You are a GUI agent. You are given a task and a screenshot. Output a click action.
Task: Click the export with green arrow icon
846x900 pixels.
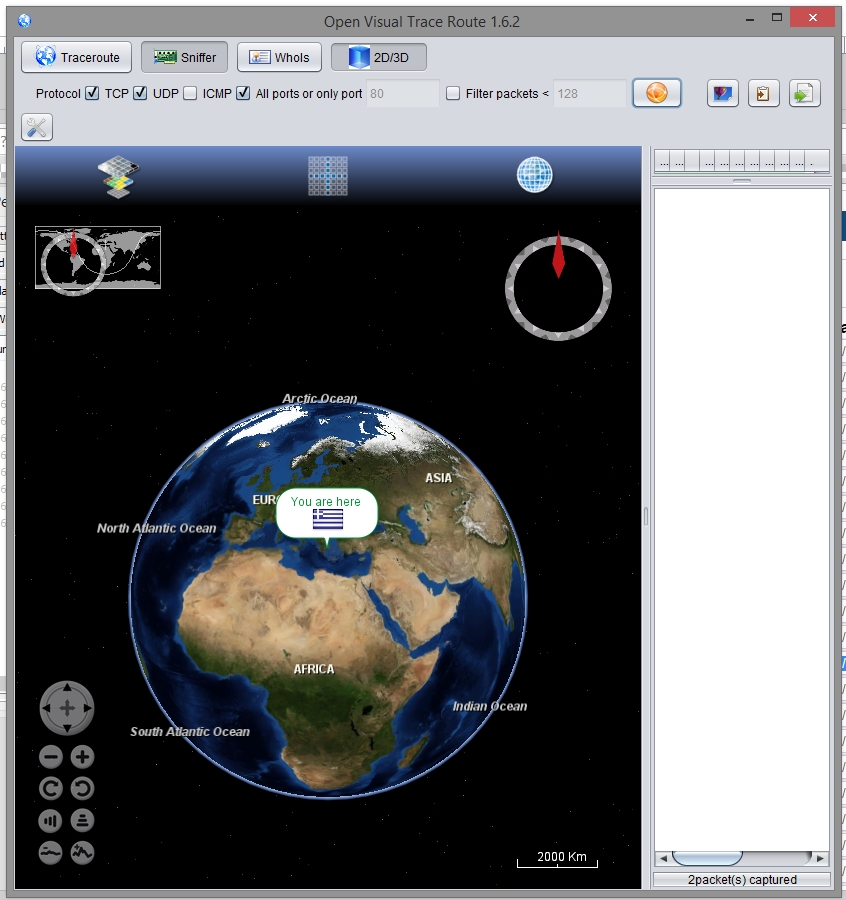(805, 94)
